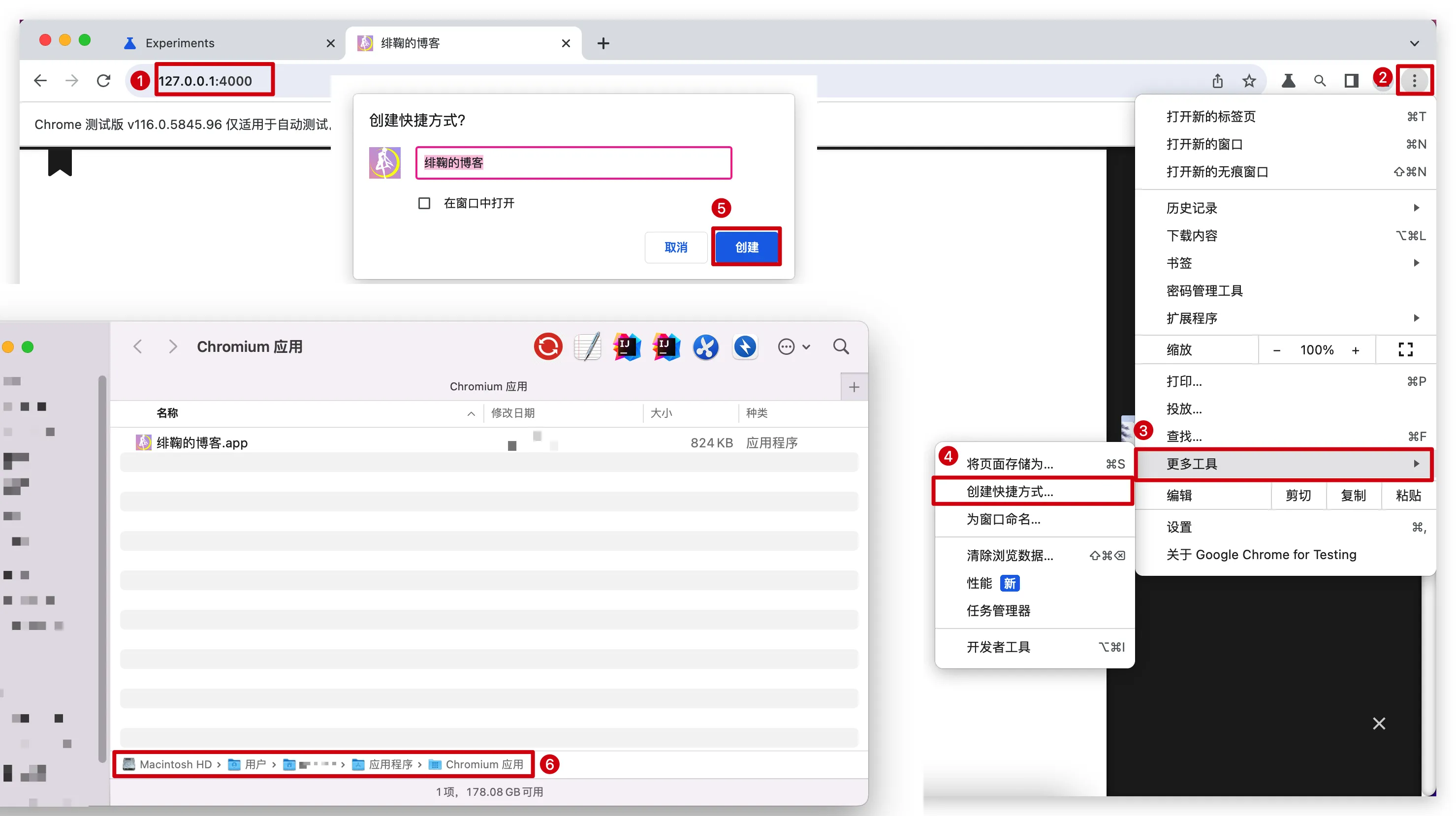Open Chrome's three-dot menu

coord(1414,81)
